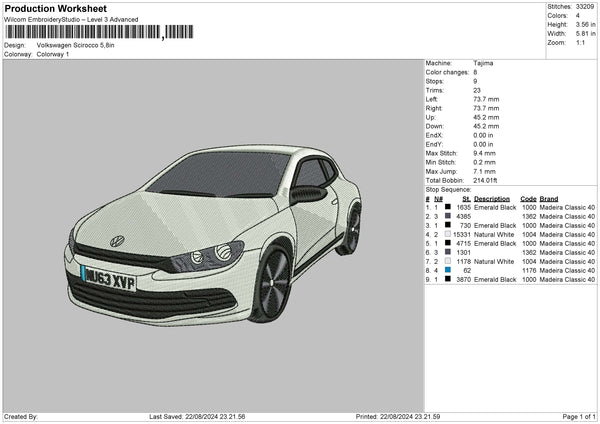Viewport: 600px width, 424px height.
Task: Click the black swatch in stop row 1
Action: pyautogui.click(x=447, y=207)
